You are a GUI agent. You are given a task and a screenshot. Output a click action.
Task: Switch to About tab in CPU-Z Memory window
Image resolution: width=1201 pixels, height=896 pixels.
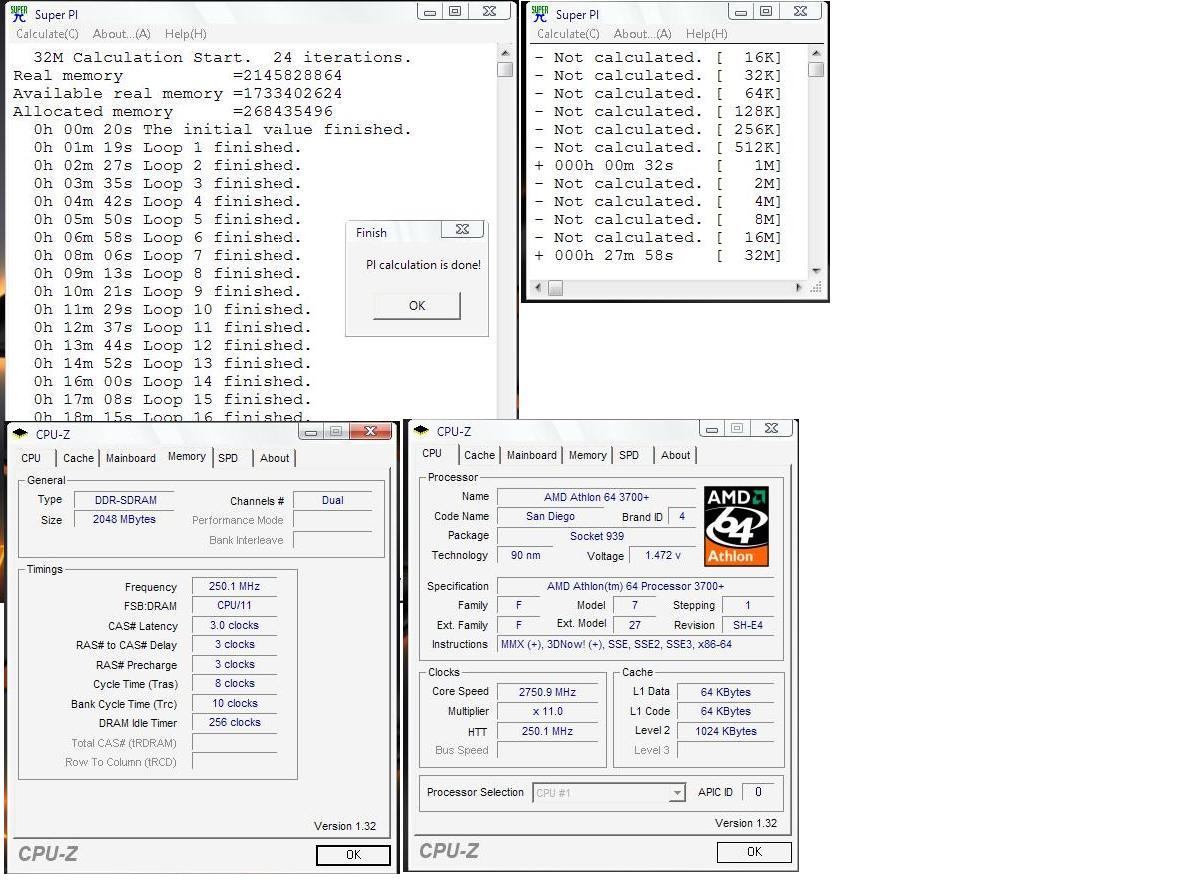(x=275, y=458)
